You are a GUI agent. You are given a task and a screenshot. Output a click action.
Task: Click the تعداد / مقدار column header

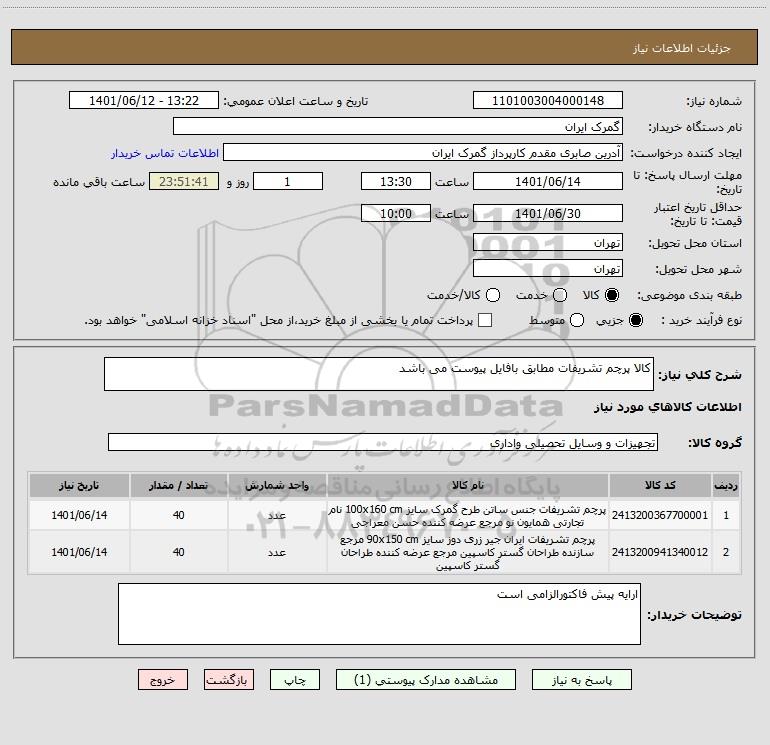click(178, 486)
